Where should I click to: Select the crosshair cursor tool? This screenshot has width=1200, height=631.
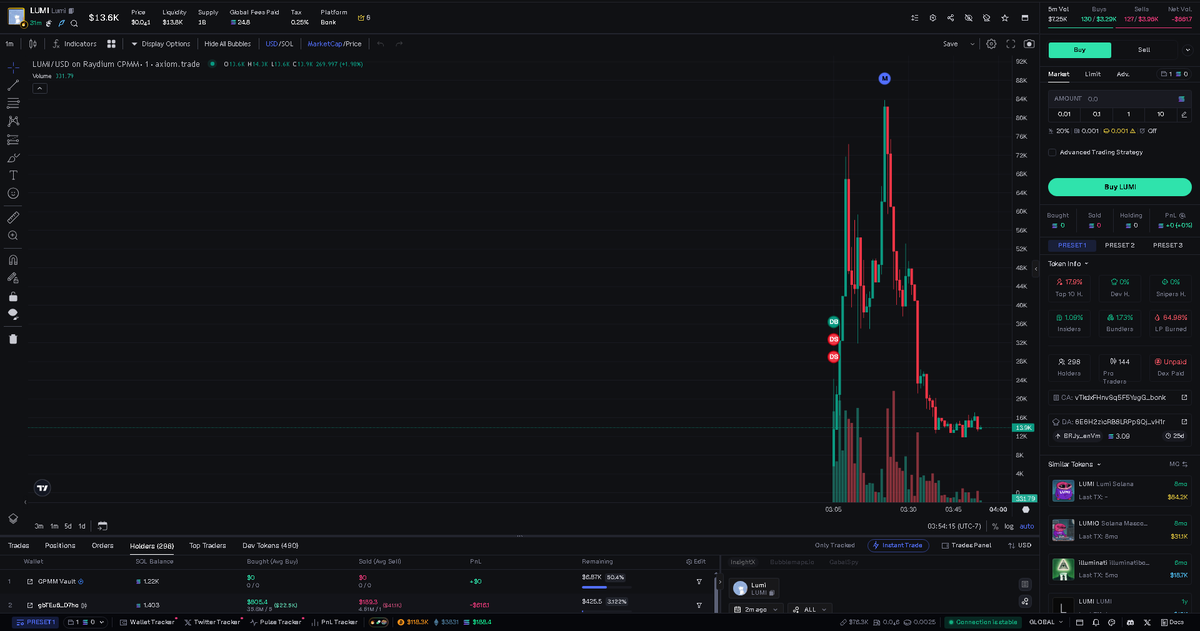point(13,67)
